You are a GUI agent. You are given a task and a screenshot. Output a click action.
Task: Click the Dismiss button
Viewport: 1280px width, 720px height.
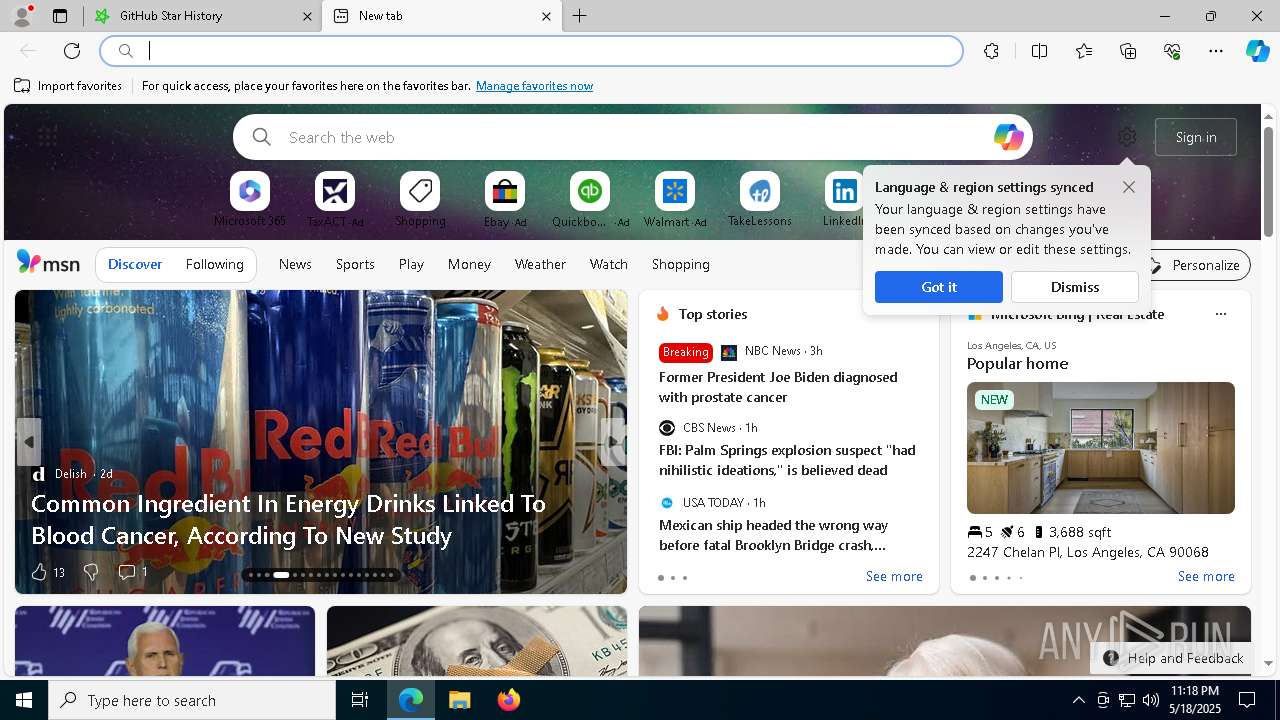coord(1075,287)
